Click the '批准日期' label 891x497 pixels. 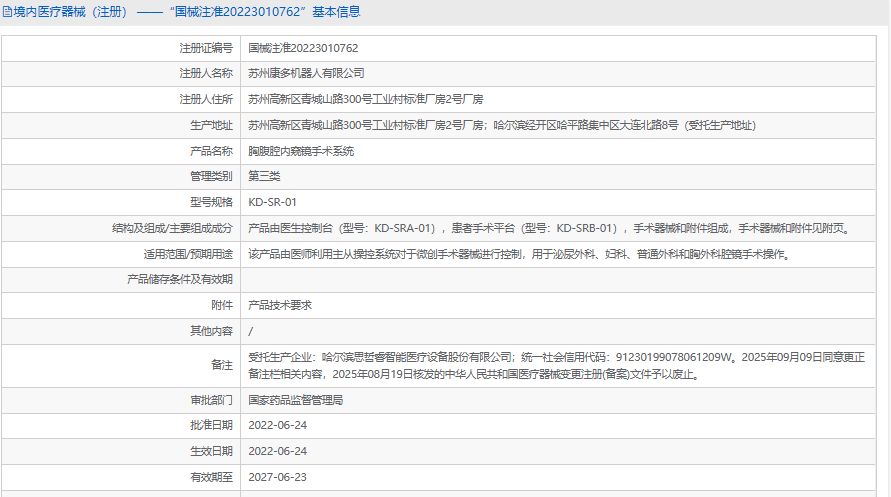coord(211,425)
